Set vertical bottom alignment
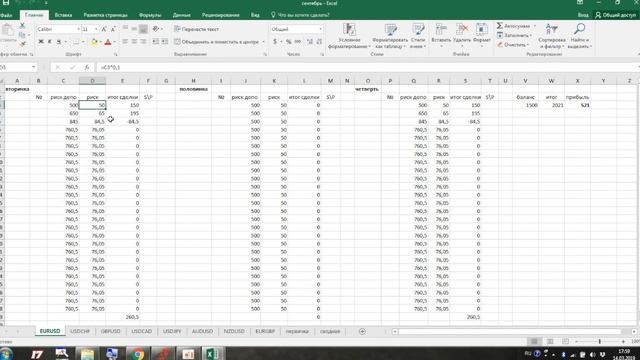640x360 pixels. pyautogui.click(x=143, y=29)
